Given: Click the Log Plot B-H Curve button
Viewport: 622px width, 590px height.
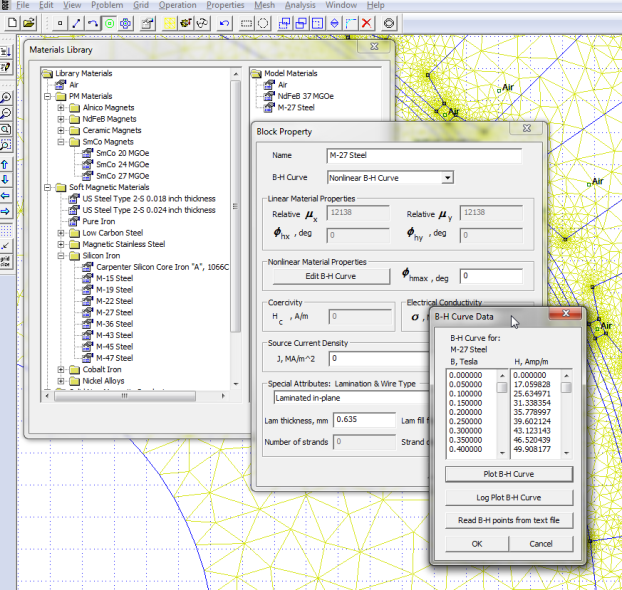Looking at the screenshot, I should coord(509,498).
